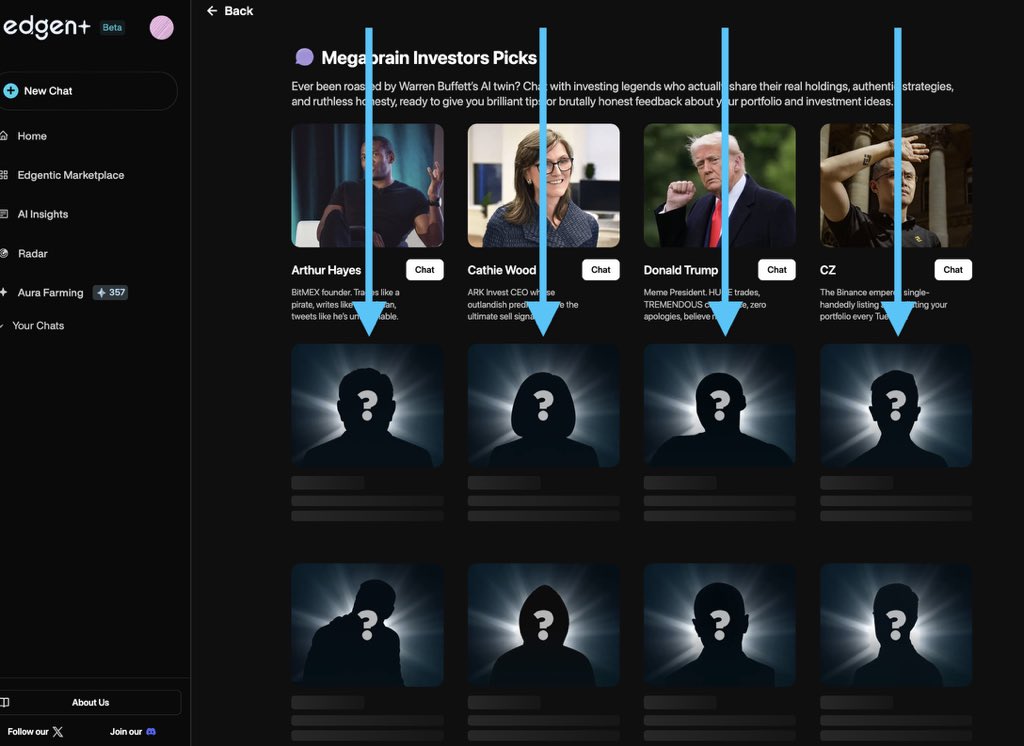Open Arthur Hayes photo card

click(368, 186)
